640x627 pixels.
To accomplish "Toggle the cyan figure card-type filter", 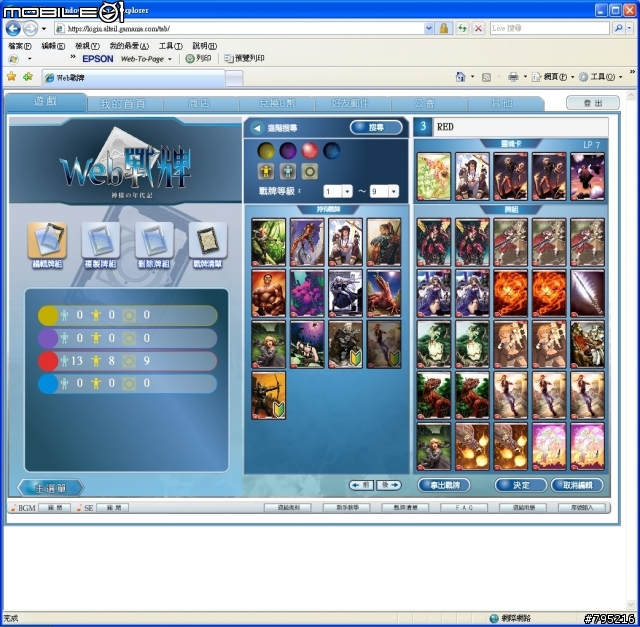I will coord(288,171).
